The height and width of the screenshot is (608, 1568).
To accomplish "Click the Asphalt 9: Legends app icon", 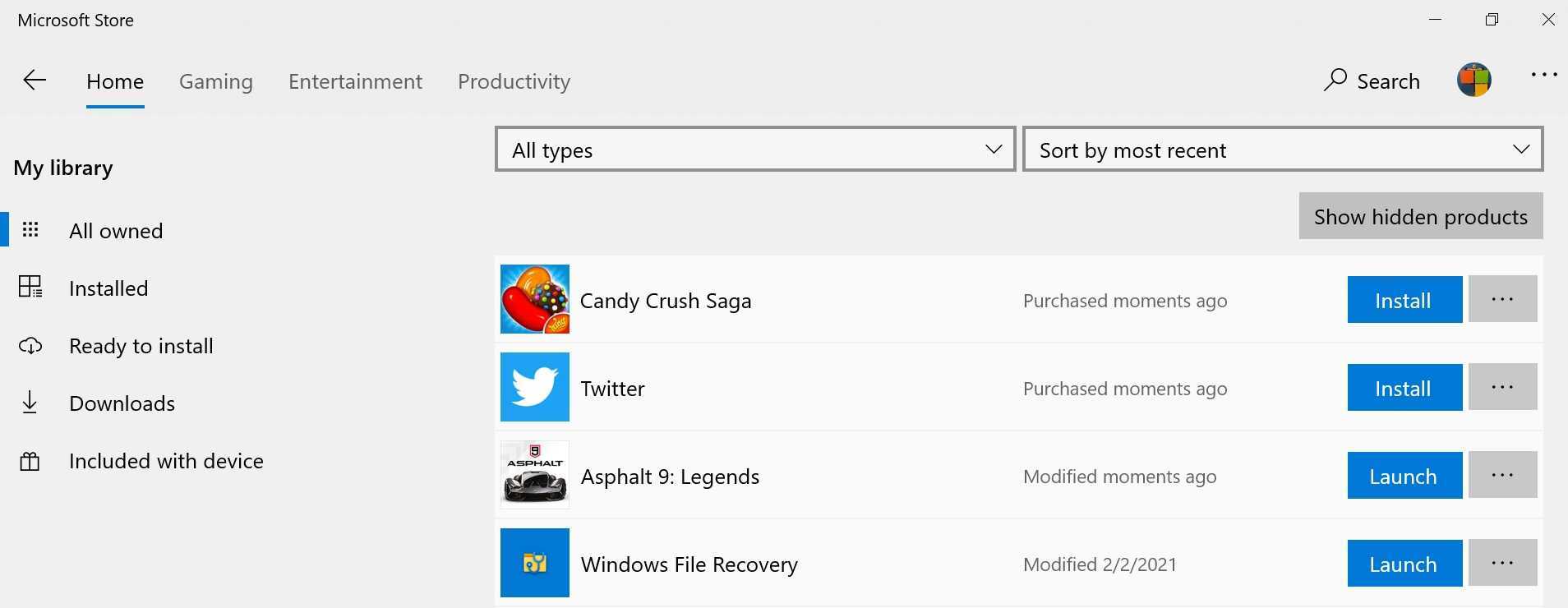I will 535,475.
